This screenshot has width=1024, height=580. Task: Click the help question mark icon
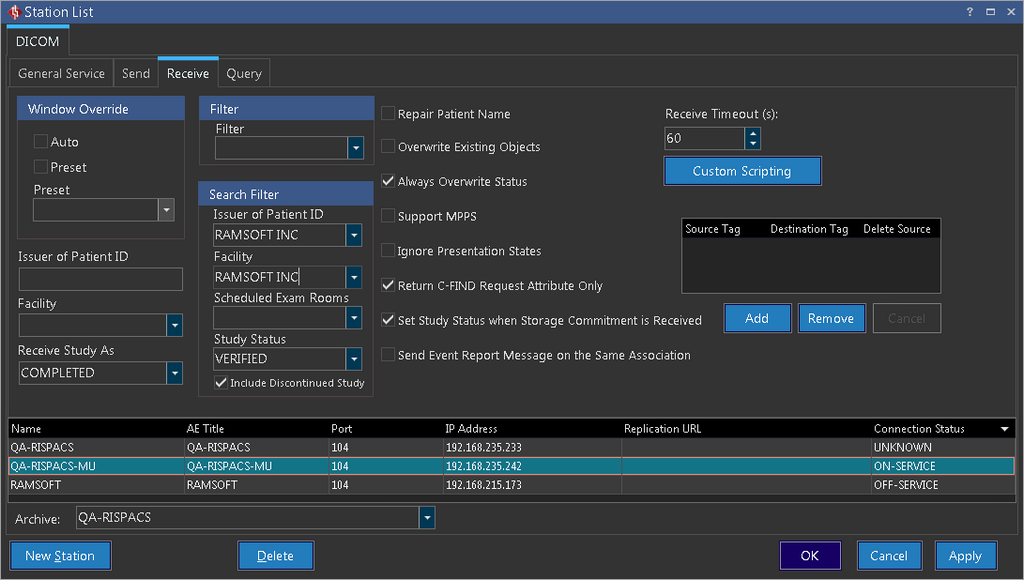click(969, 11)
